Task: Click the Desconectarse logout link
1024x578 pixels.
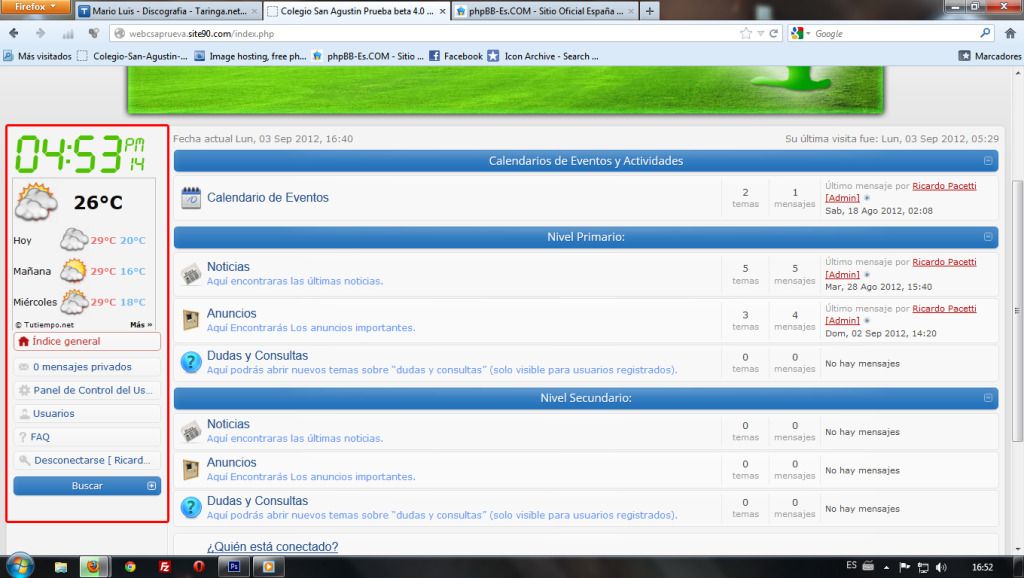Action: 92,460
